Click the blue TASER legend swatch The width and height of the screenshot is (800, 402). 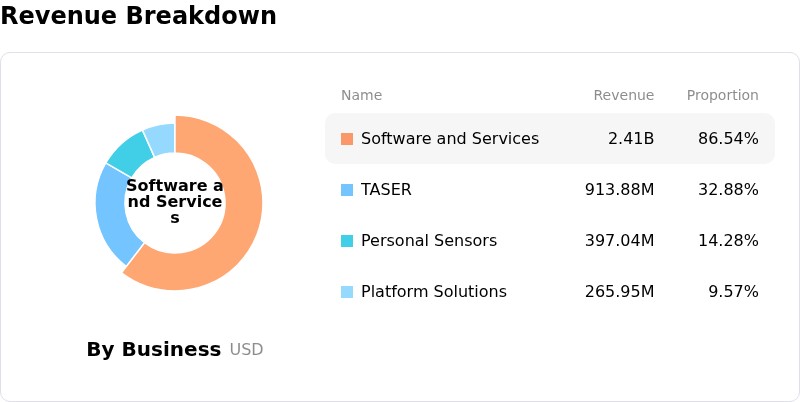[x=347, y=190]
